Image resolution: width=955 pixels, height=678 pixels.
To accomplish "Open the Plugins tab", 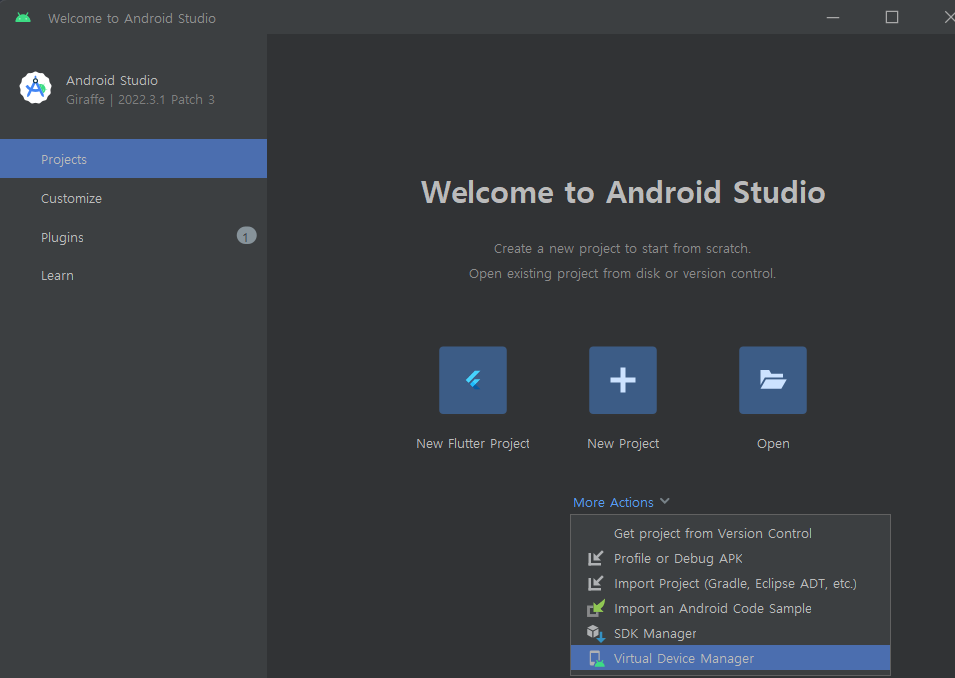I will pyautogui.click(x=133, y=237).
